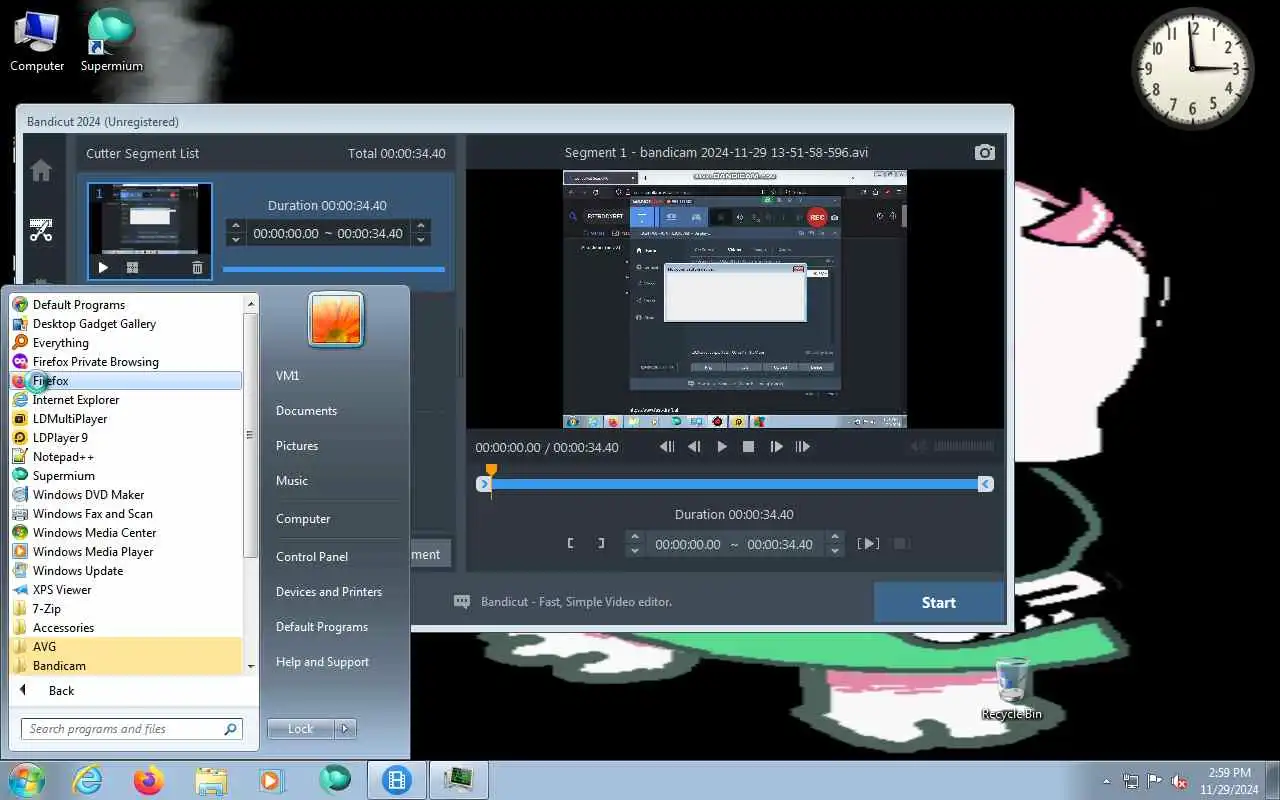Stop the preview playback

[748, 447]
